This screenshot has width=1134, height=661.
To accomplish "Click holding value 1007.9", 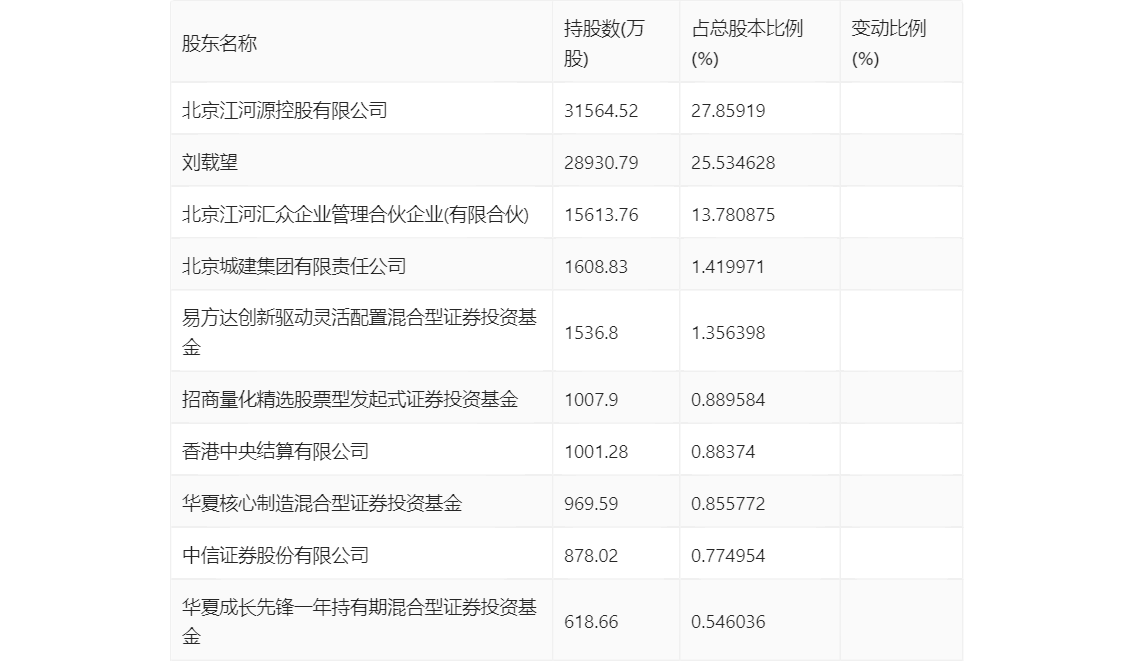I will pyautogui.click(x=591, y=400).
